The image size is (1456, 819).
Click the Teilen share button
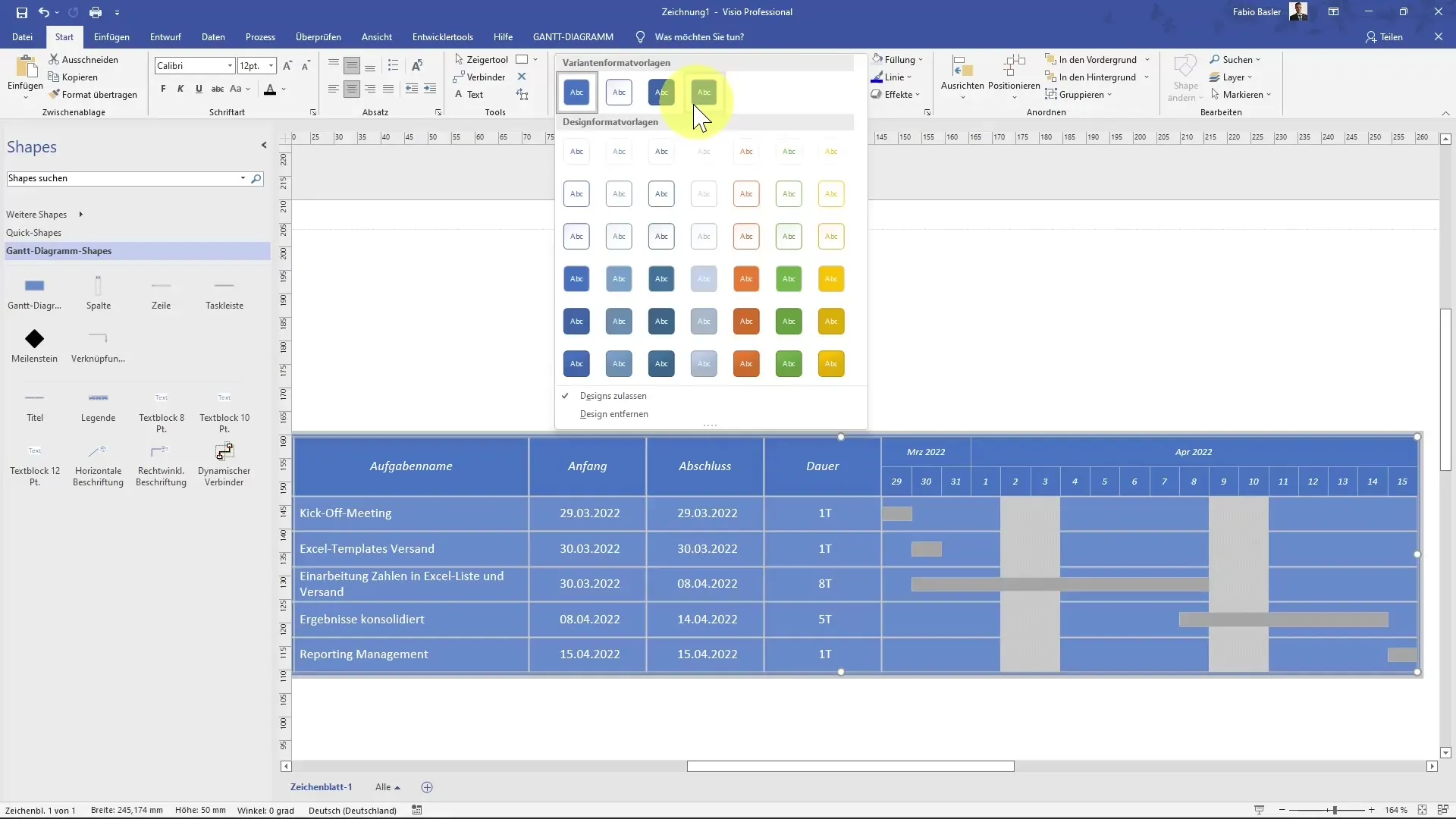[1384, 36]
